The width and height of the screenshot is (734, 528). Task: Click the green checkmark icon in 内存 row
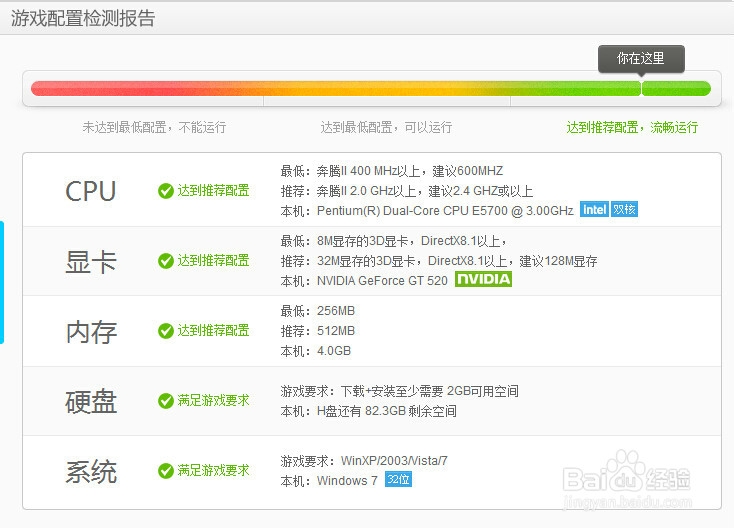click(x=166, y=331)
